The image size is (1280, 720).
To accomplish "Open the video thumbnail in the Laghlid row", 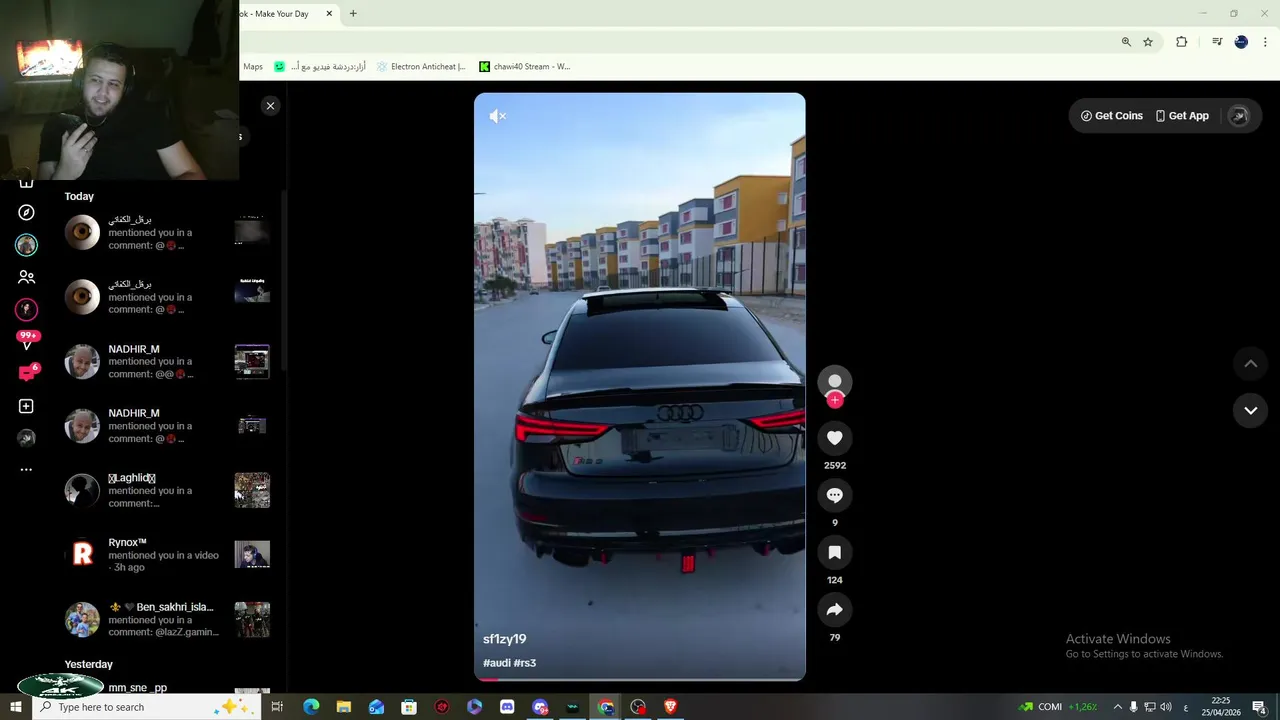I will pyautogui.click(x=252, y=490).
